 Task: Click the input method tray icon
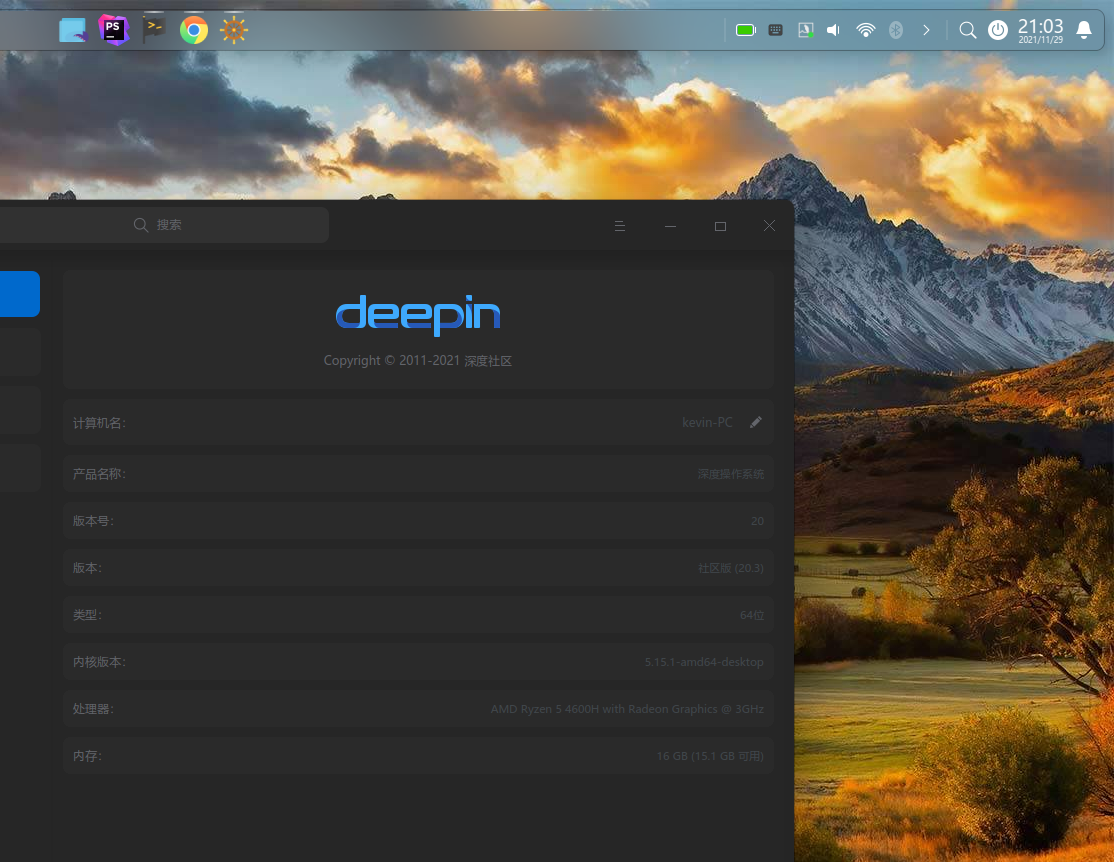805,30
